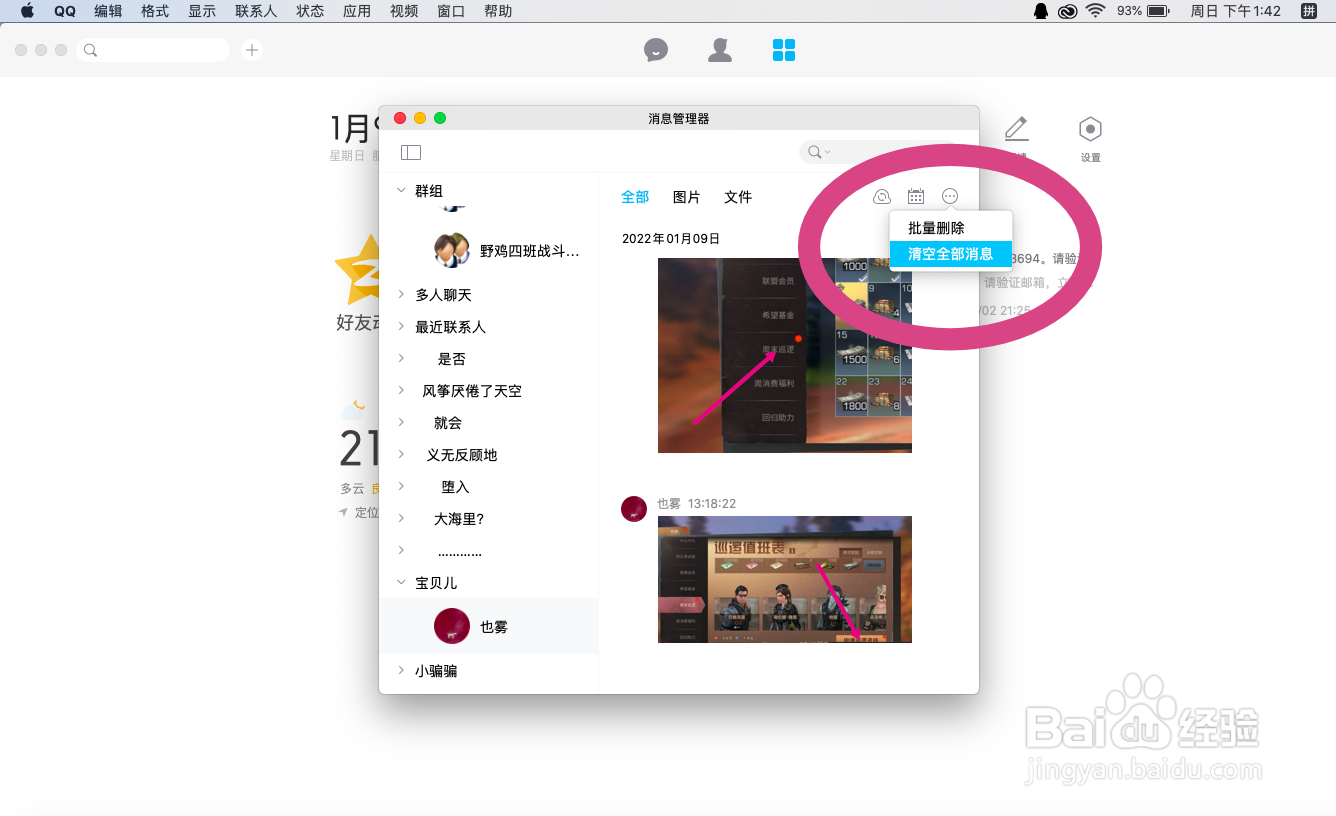Switch to the 全部 tab
This screenshot has width=1336, height=816.
pyautogui.click(x=635, y=197)
